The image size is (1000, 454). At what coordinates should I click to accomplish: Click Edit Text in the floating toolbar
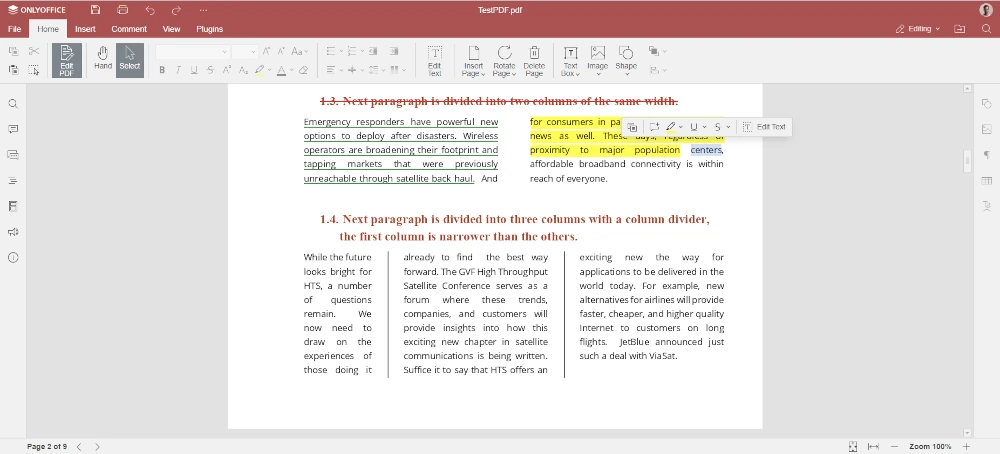click(764, 127)
